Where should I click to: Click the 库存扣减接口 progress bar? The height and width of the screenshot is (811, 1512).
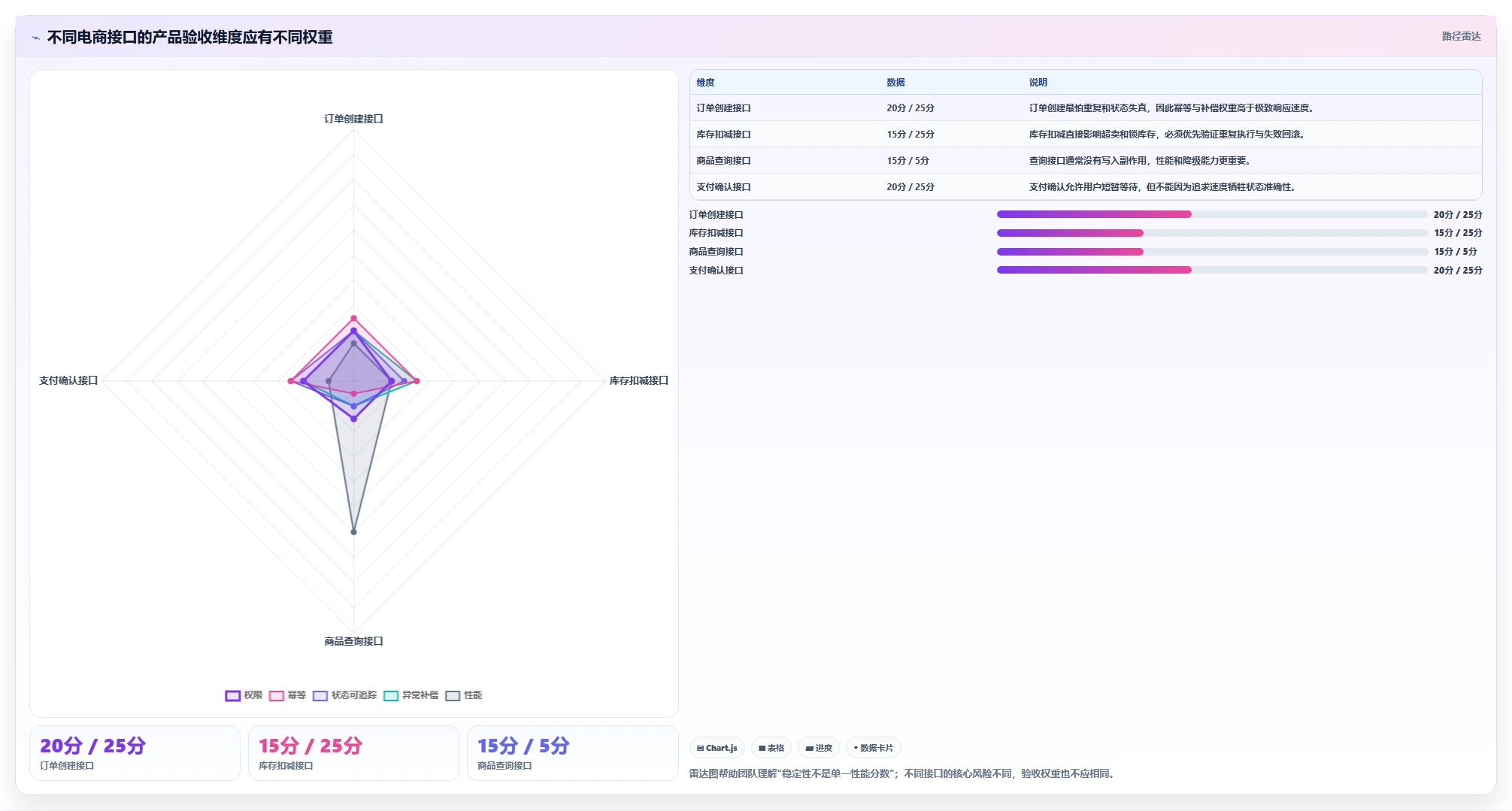pyautogui.click(x=1212, y=233)
